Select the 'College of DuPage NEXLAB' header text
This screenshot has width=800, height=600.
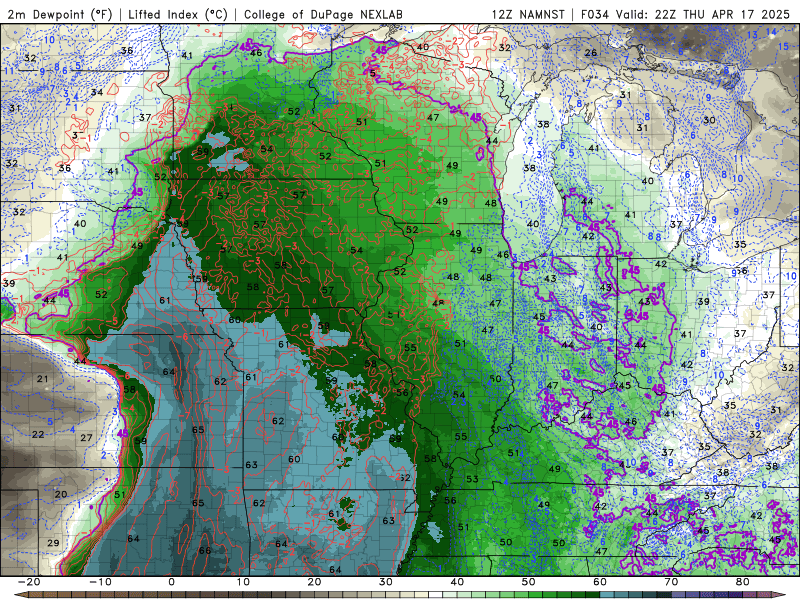[x=323, y=14]
